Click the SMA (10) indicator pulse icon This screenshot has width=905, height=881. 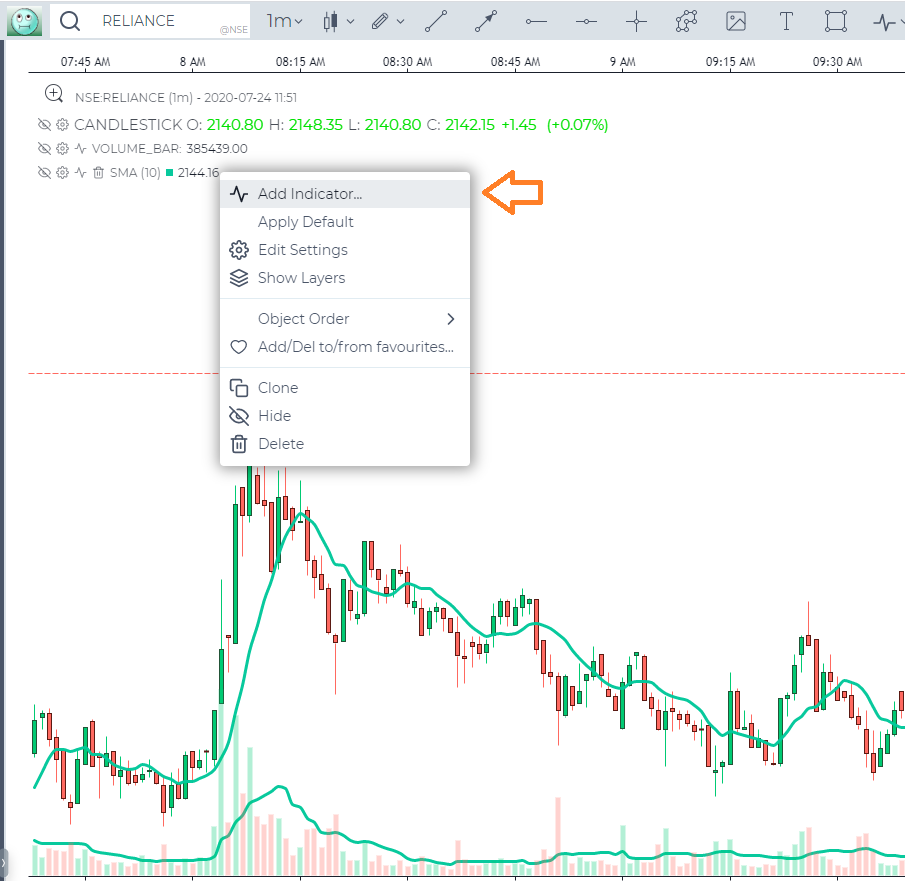pyautogui.click(x=81, y=173)
